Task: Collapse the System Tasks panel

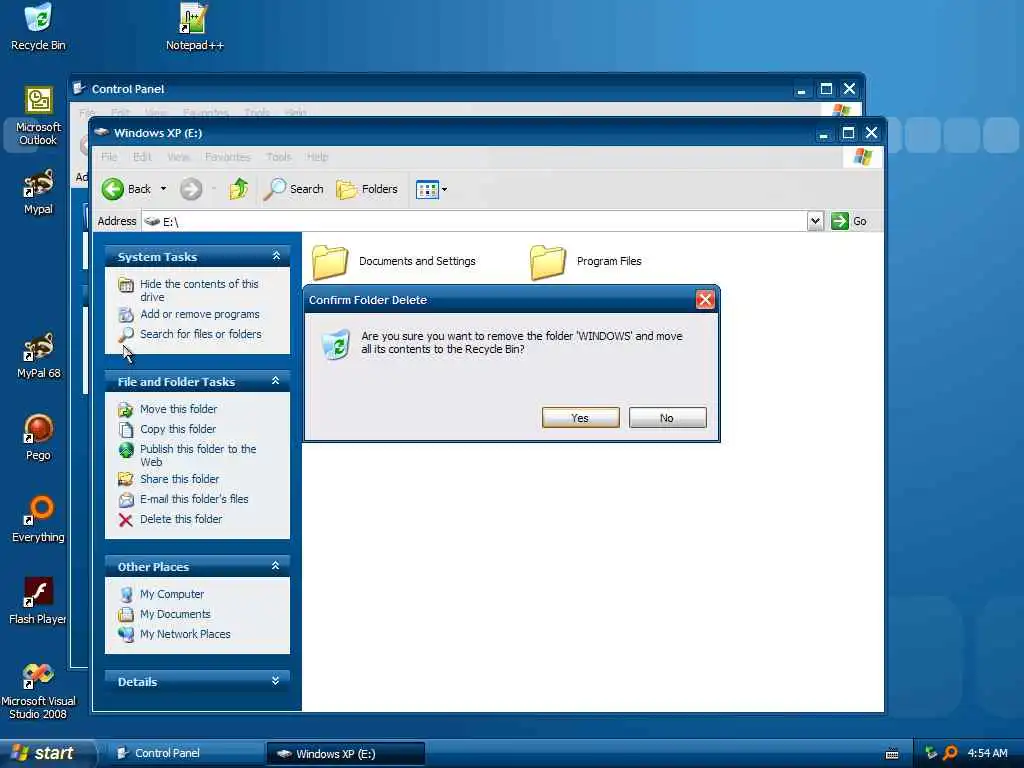Action: (x=276, y=256)
